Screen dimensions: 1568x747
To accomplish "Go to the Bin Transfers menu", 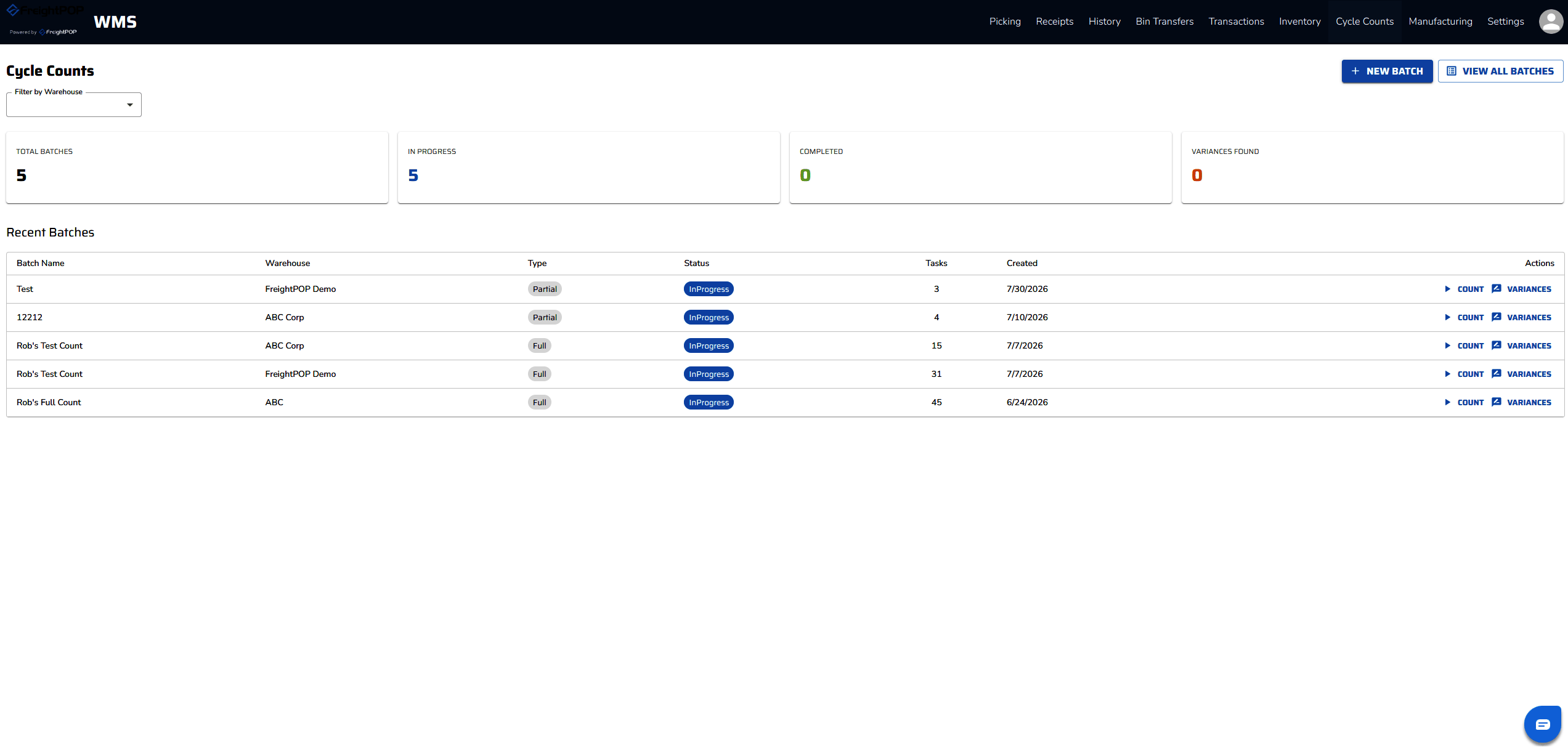I will click(x=1164, y=22).
